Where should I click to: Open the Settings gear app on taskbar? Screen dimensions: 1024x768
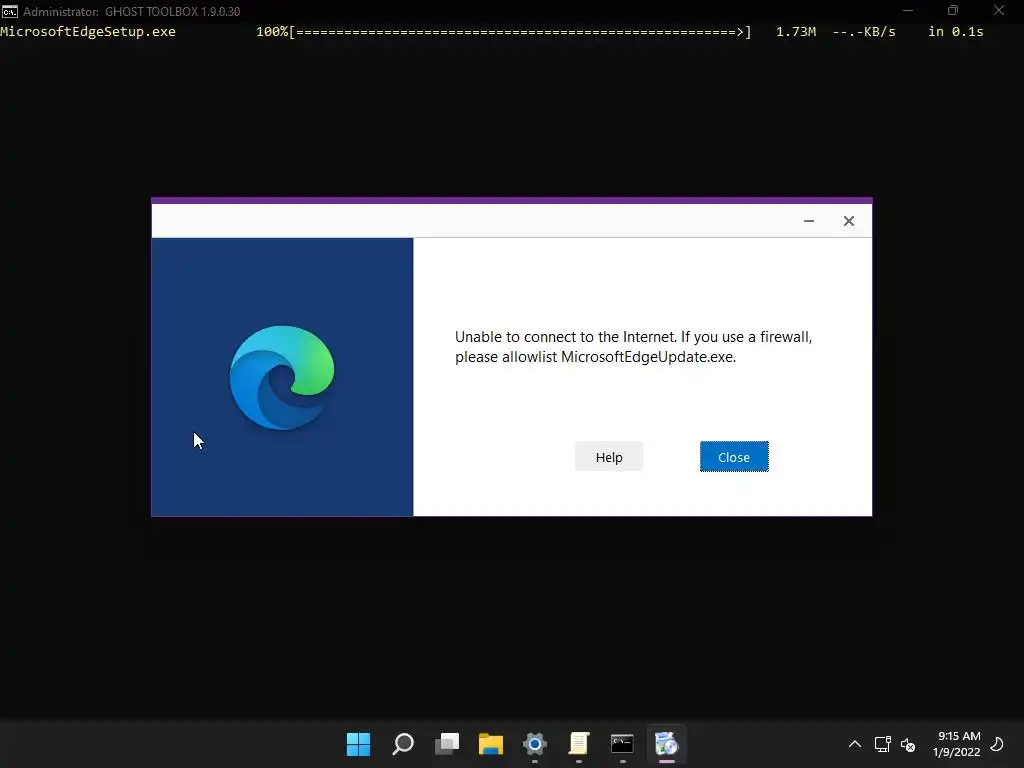tap(534, 744)
